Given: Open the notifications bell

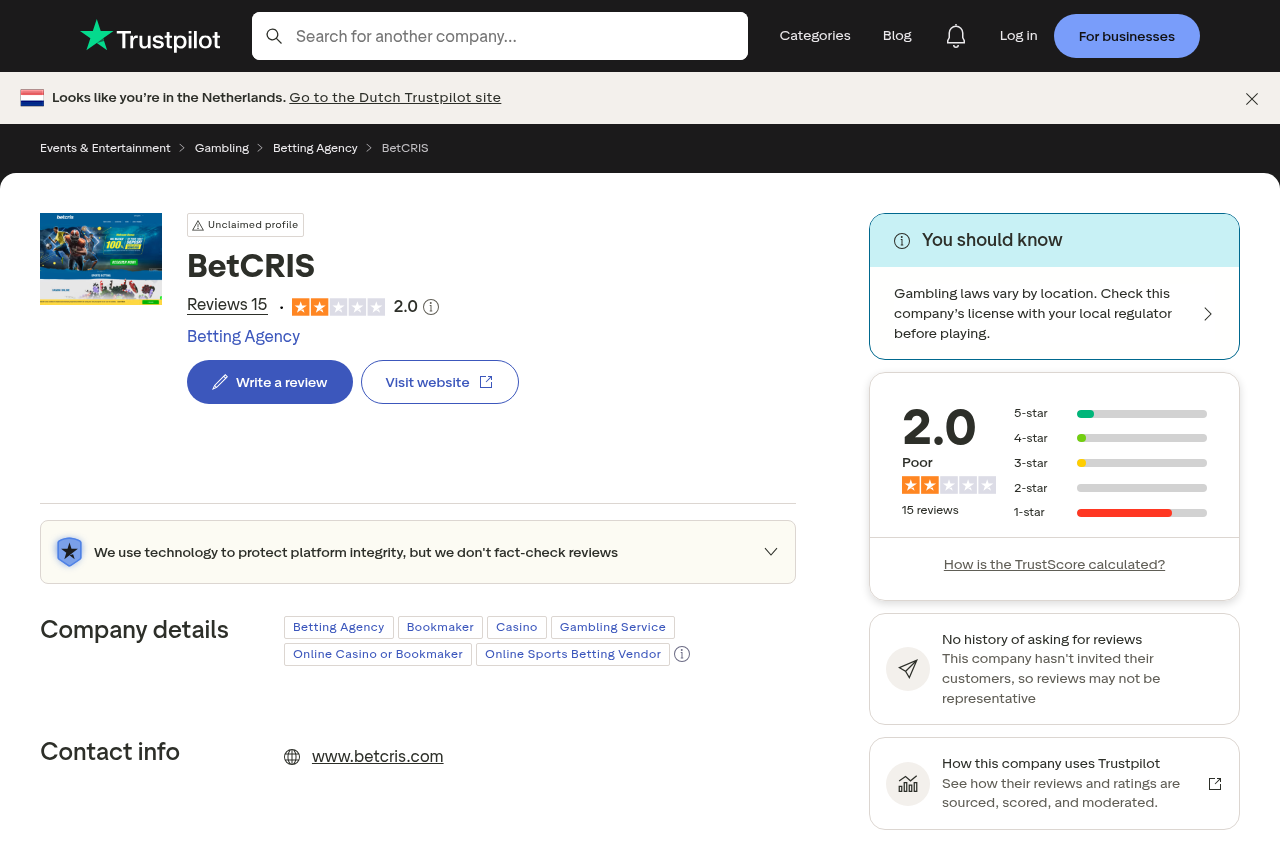Looking at the screenshot, I should (x=956, y=36).
